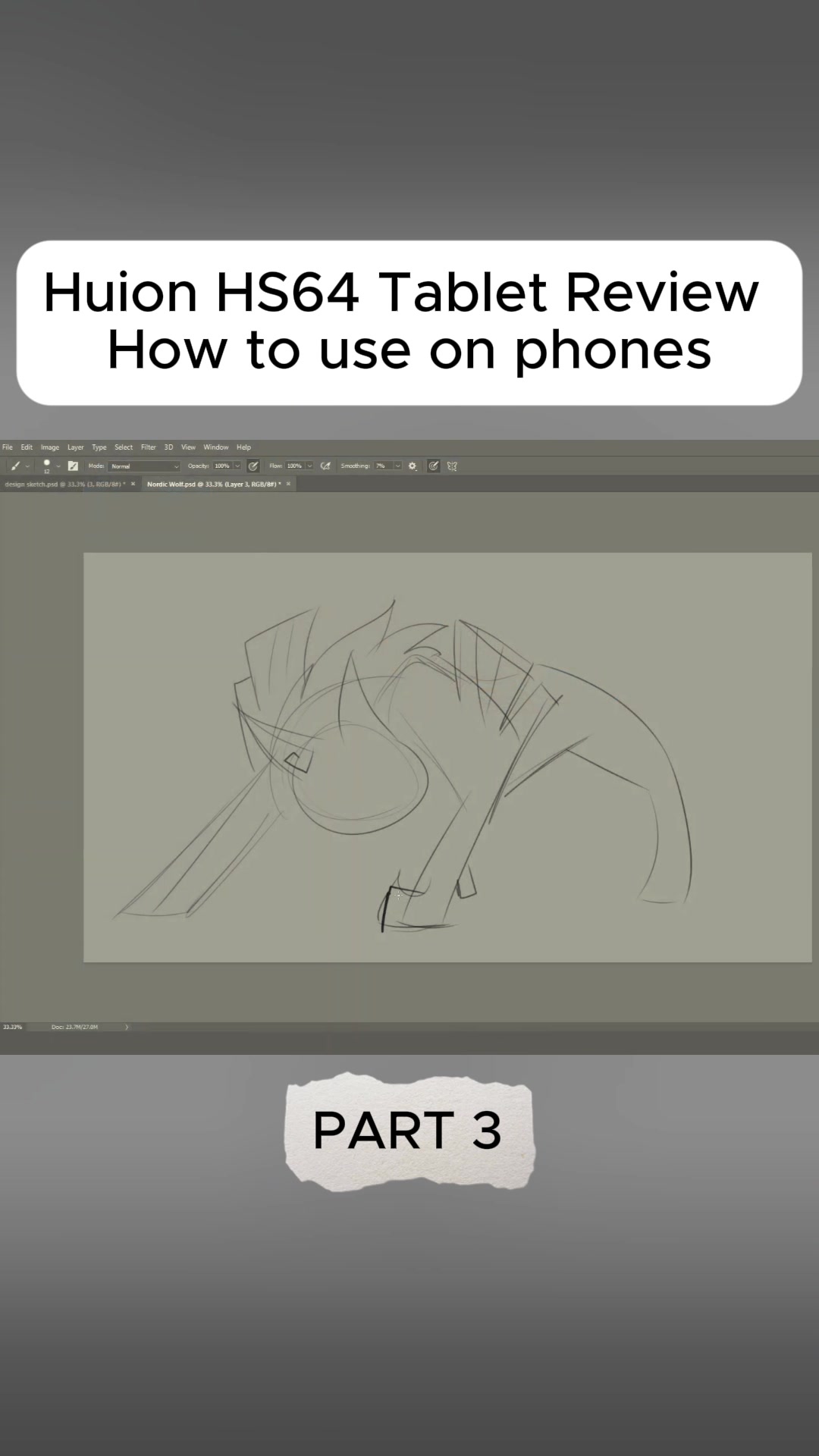Toggle pressure for size icon
This screenshot has height=1456, width=819.
tap(433, 466)
